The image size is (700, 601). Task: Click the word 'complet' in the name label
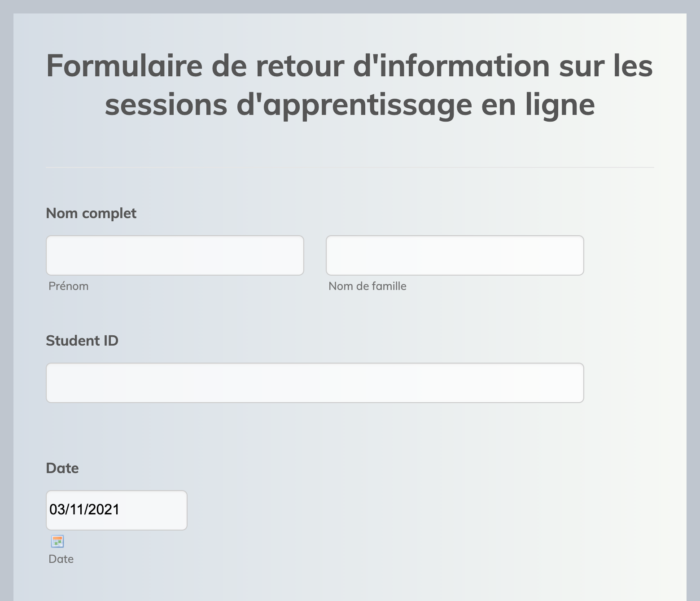tap(110, 213)
